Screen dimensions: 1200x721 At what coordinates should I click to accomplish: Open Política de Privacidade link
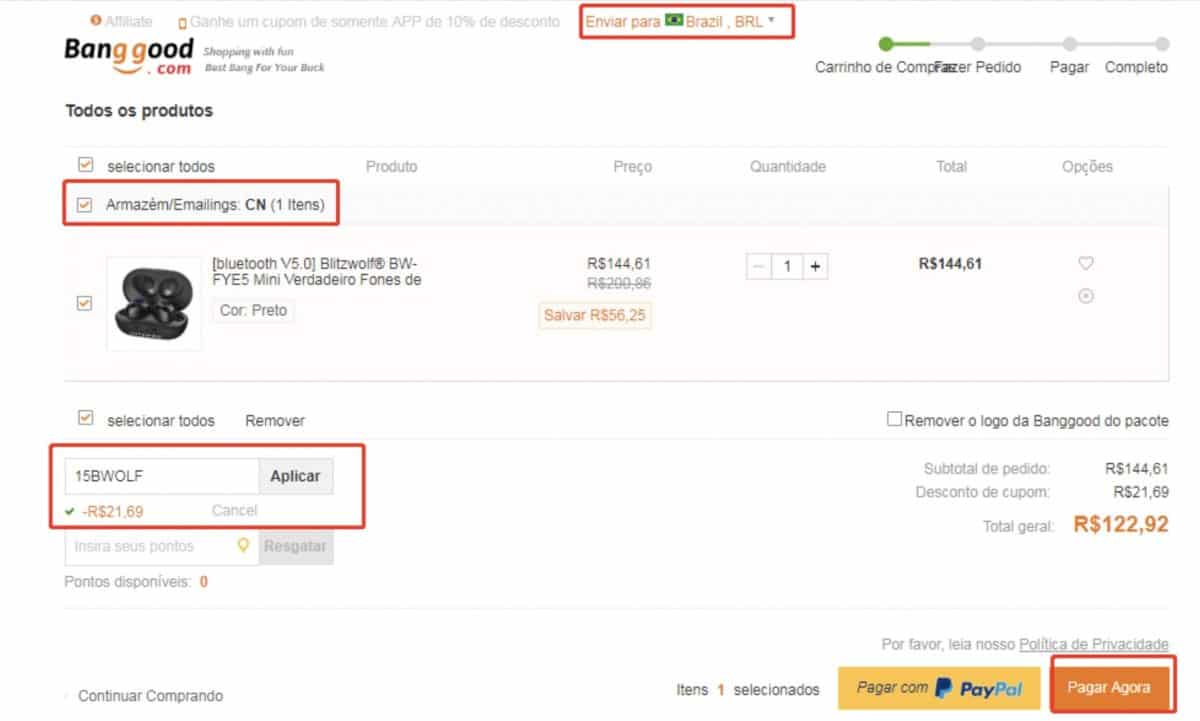point(1092,645)
